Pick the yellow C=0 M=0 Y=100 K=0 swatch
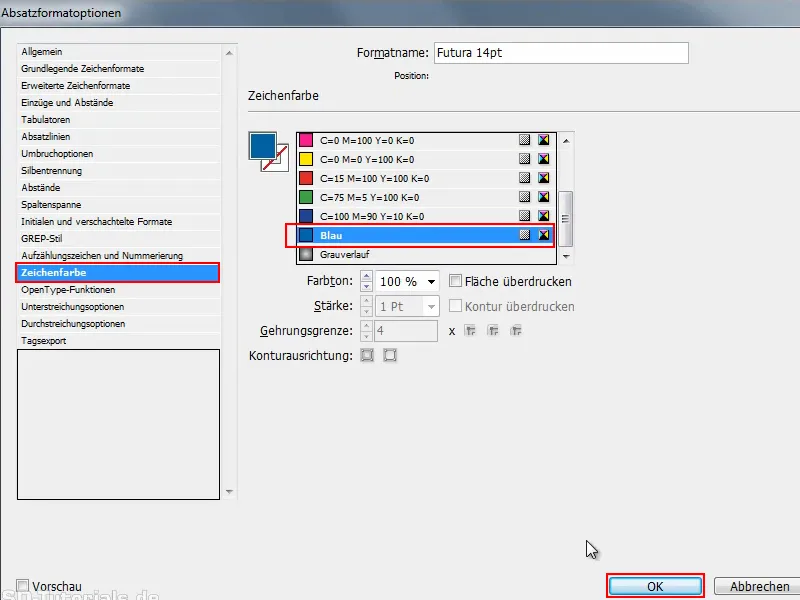Screen dimensions: 800x600 click(306, 159)
